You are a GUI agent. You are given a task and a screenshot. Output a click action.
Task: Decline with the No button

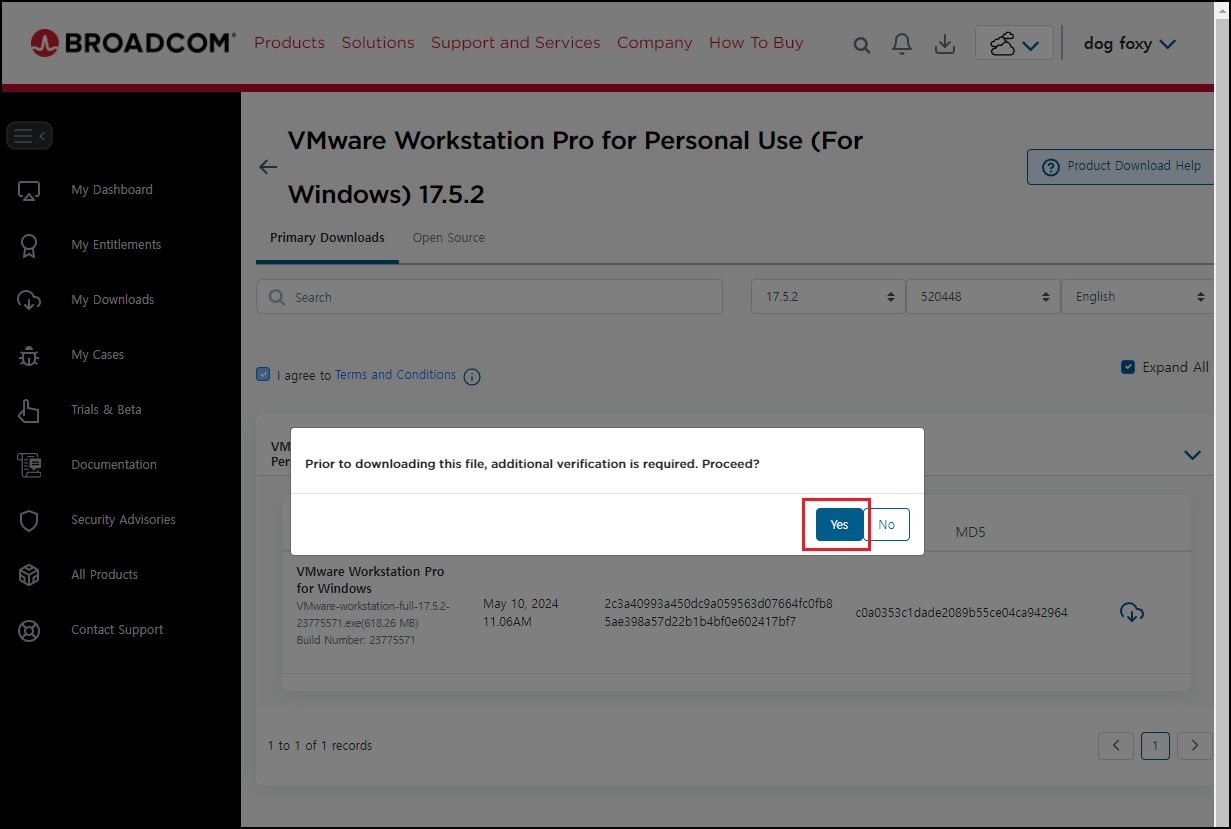[x=887, y=525]
